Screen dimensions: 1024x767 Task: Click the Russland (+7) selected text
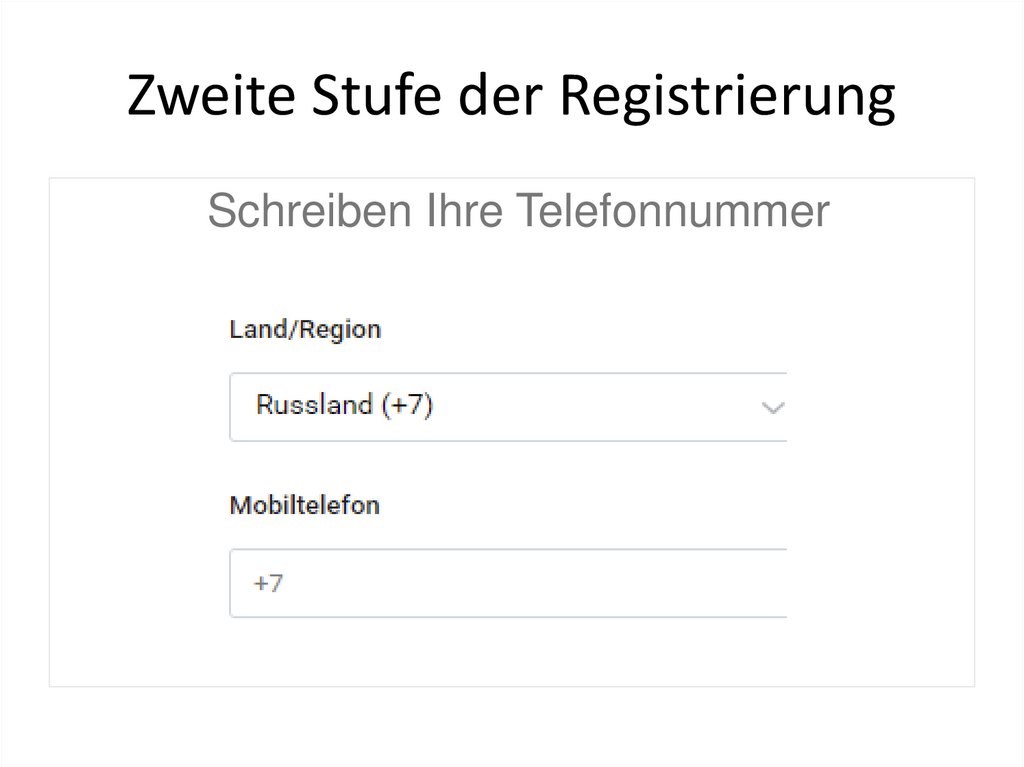pos(344,405)
